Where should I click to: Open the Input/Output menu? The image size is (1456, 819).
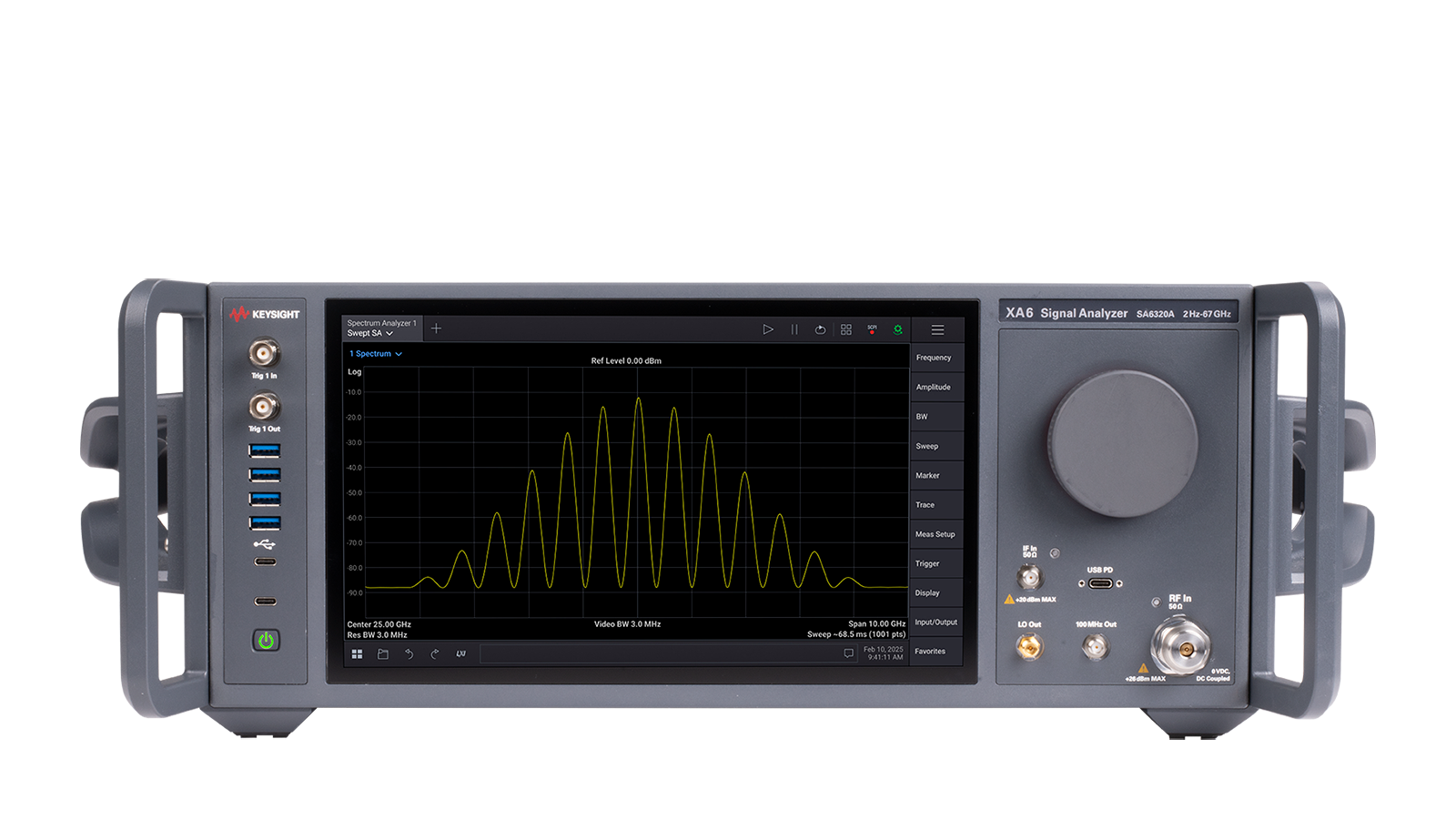coord(936,622)
